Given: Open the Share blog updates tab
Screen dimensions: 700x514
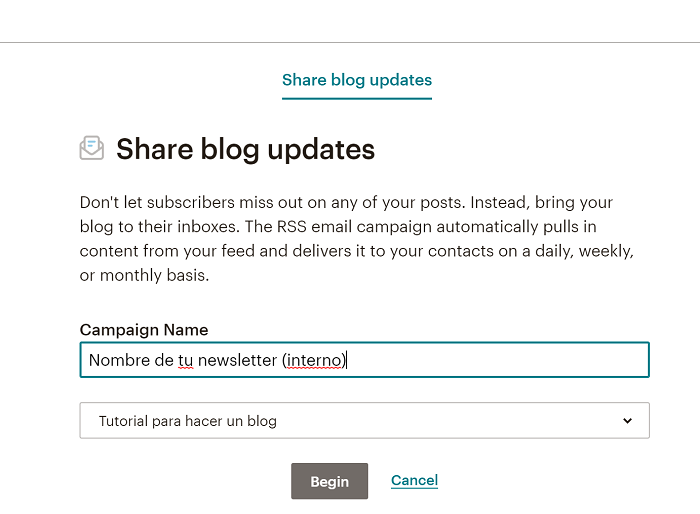Looking at the screenshot, I should (357, 80).
